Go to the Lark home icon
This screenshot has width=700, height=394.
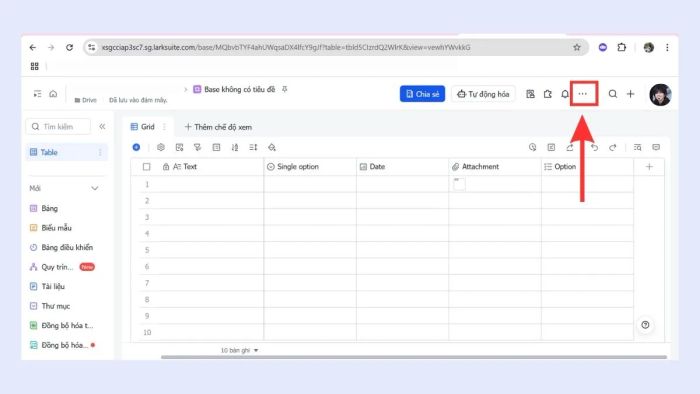(53, 94)
